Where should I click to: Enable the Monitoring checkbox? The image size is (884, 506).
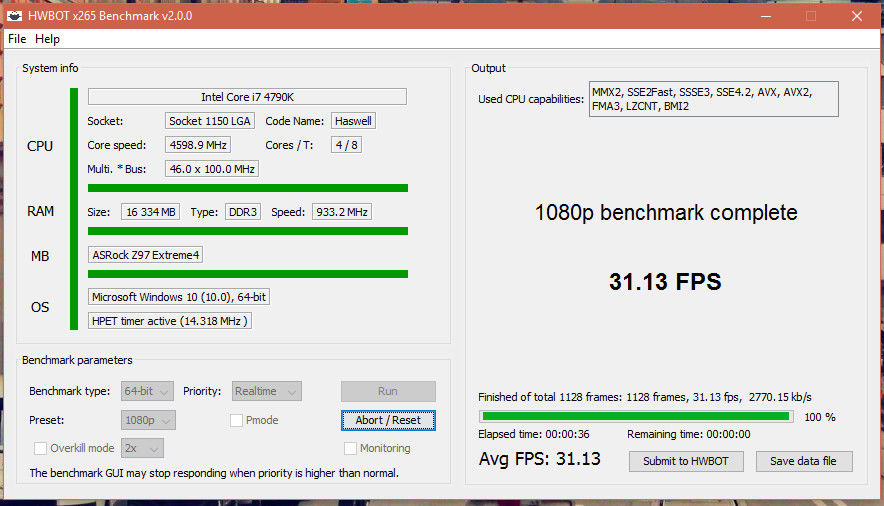coord(350,448)
